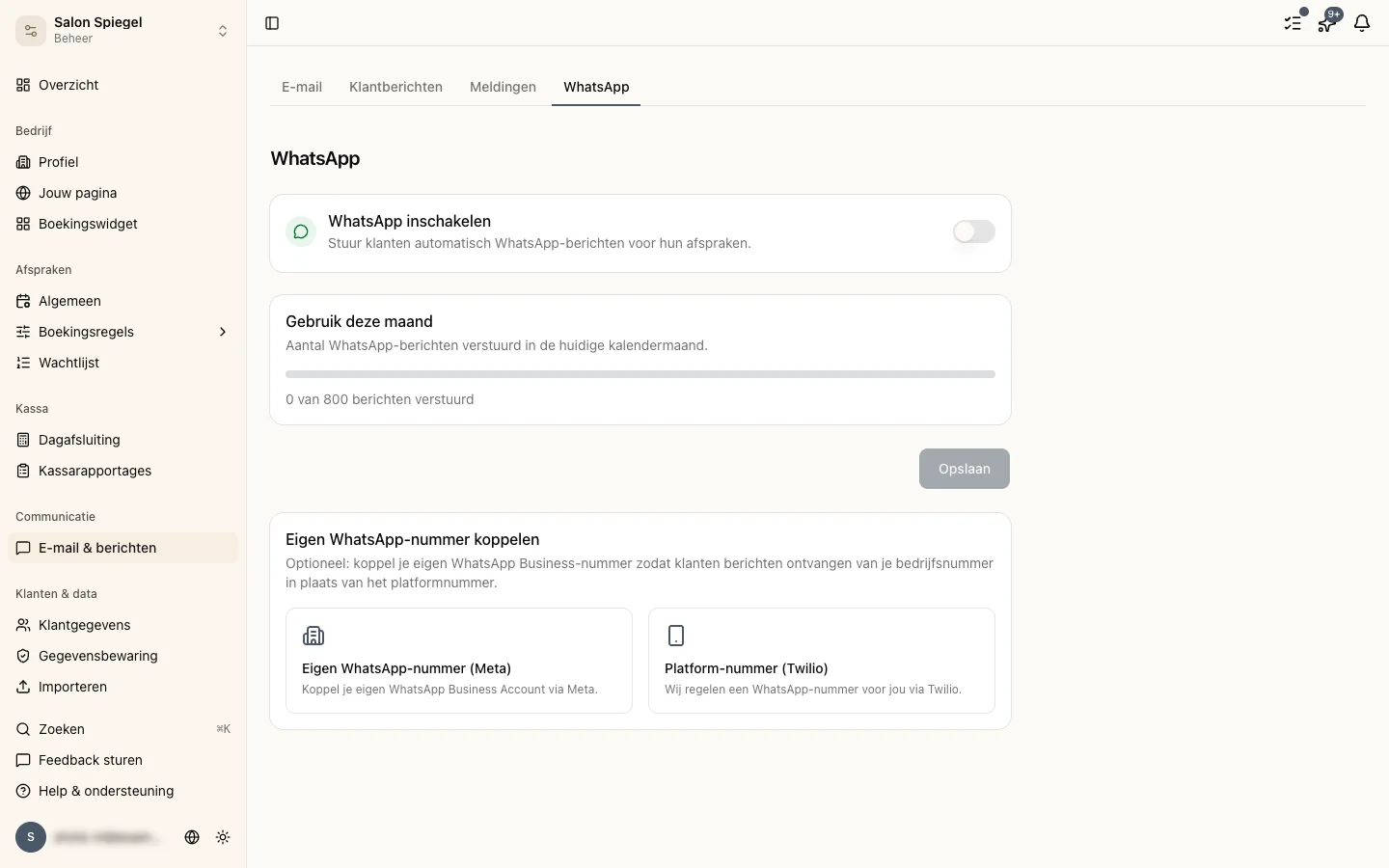This screenshot has width=1389, height=868.
Task: Click the 'Gebruik deze maand' heading
Action: (x=359, y=321)
